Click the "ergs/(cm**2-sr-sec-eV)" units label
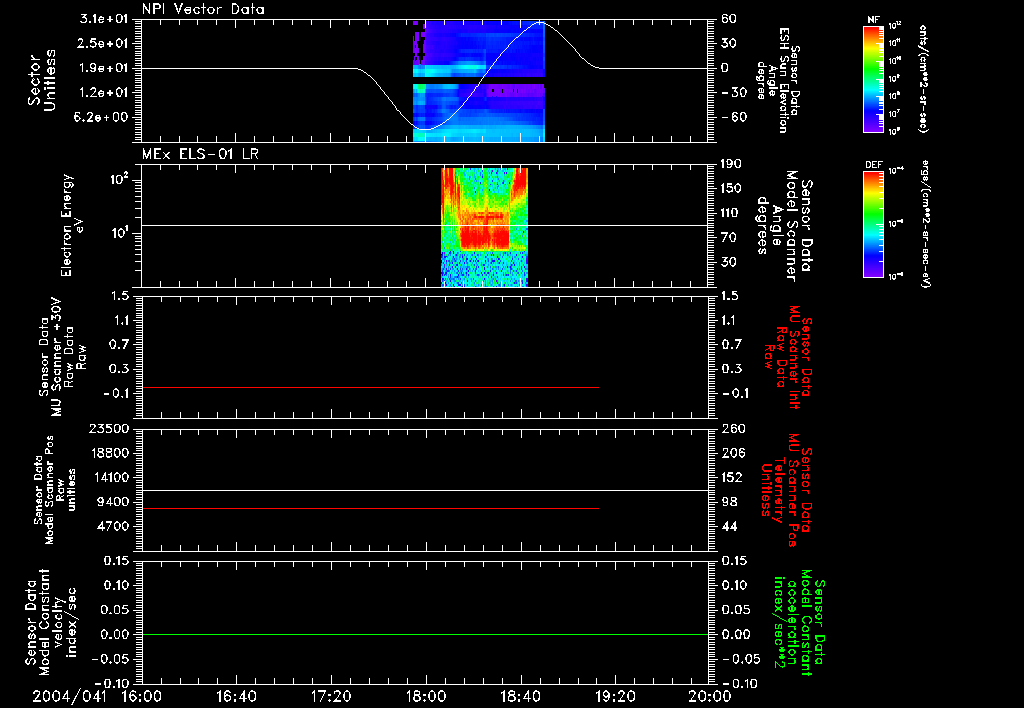 tap(926, 224)
